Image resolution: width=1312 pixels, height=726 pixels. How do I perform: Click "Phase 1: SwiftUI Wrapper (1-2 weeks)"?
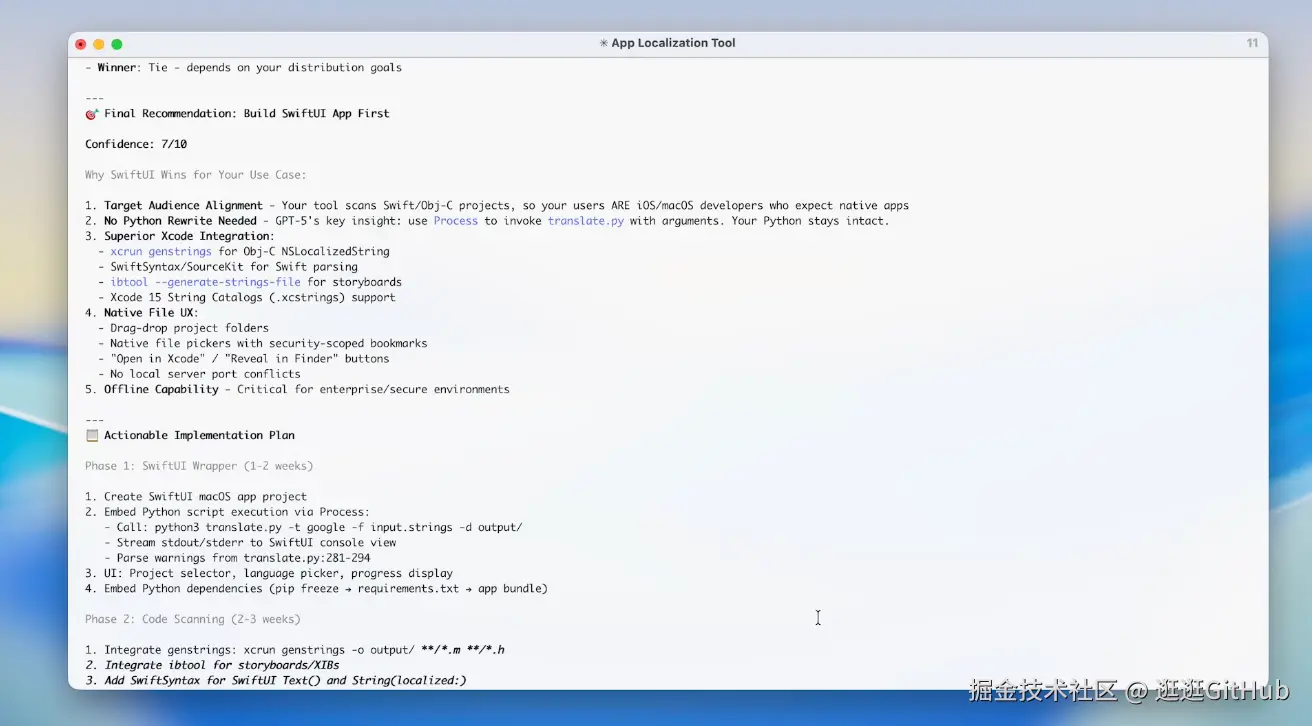tap(199, 466)
